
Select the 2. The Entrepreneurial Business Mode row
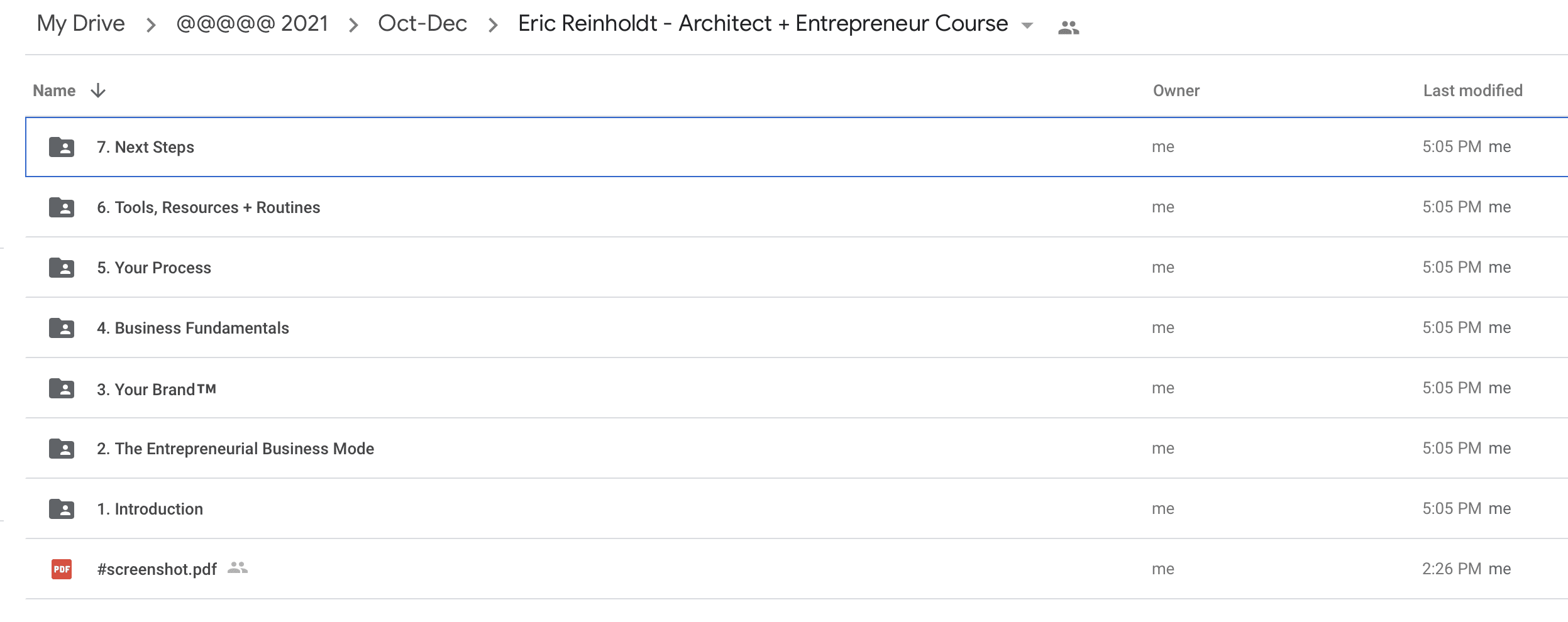click(x=797, y=449)
